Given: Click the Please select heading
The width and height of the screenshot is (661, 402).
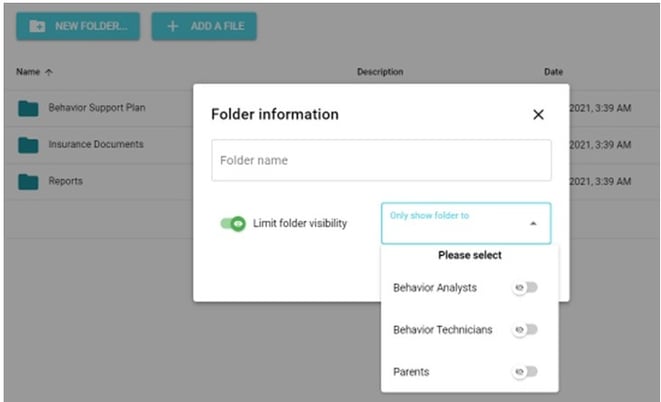Looking at the screenshot, I should 470,255.
